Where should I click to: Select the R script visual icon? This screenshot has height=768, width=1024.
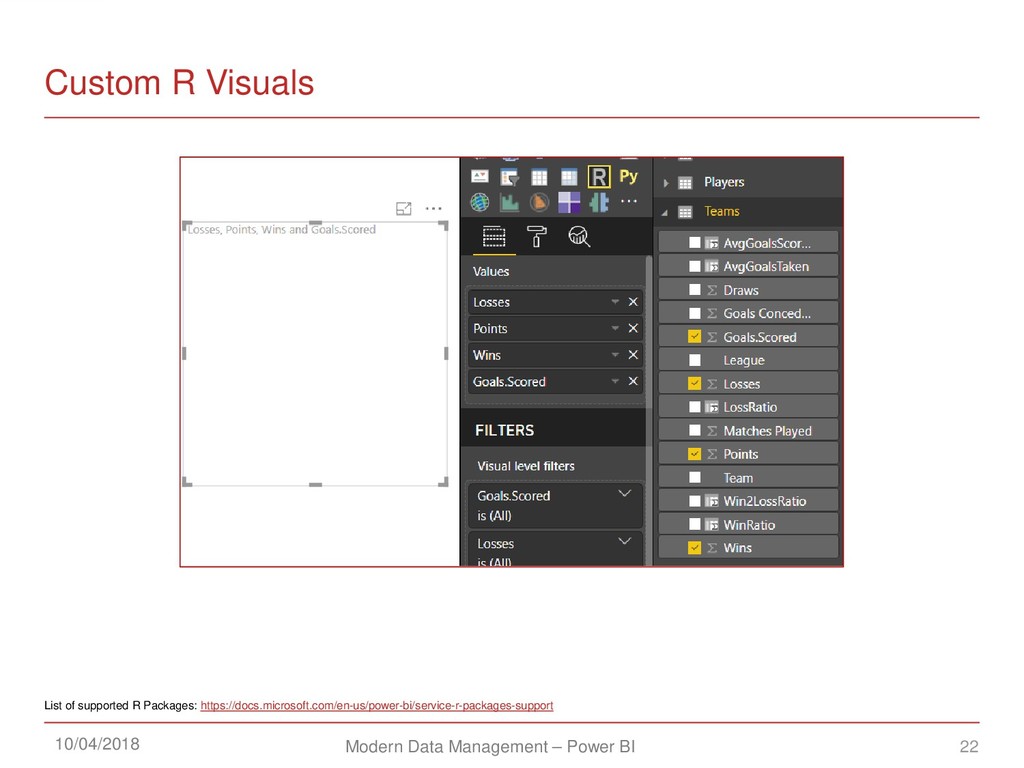(599, 176)
